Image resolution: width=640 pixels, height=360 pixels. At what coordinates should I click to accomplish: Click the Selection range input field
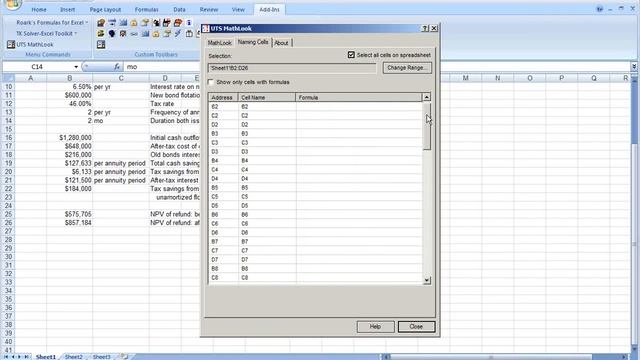(292, 68)
